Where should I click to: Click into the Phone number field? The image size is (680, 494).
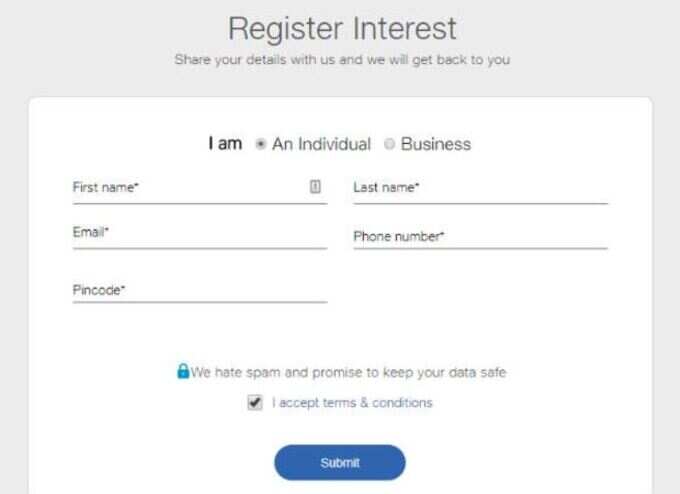coord(481,236)
